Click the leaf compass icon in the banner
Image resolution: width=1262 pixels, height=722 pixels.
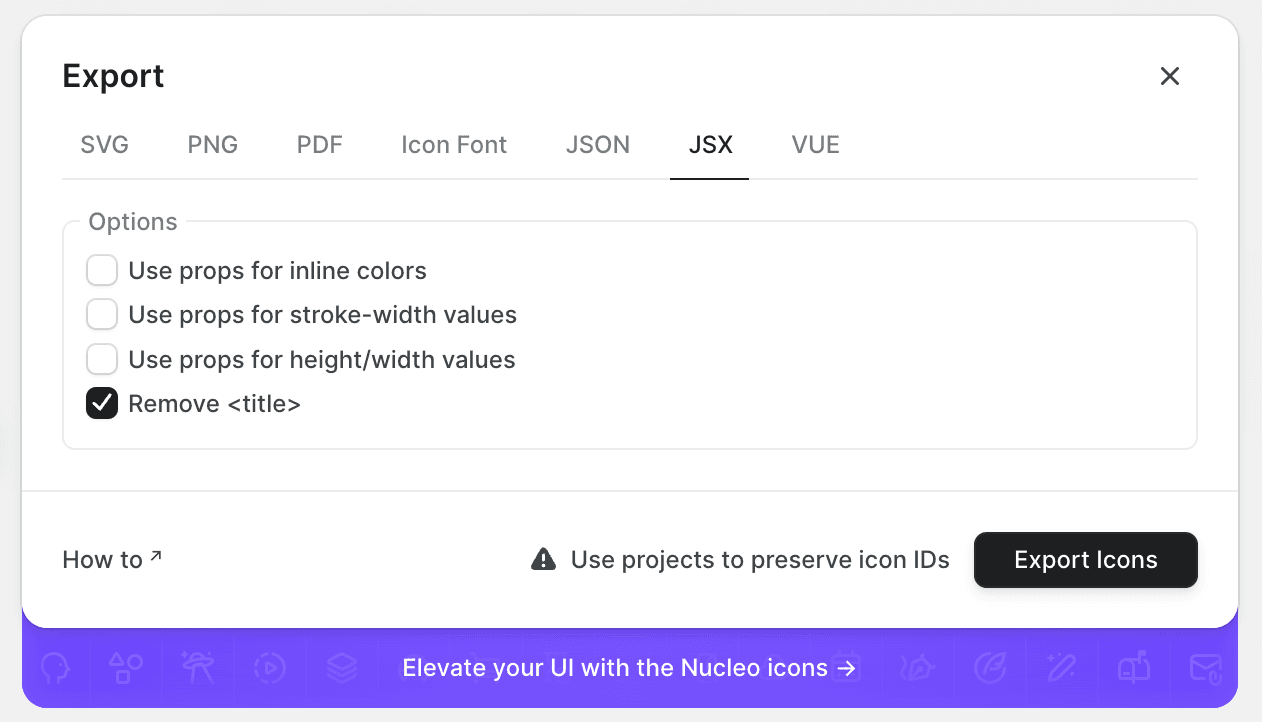(990, 668)
